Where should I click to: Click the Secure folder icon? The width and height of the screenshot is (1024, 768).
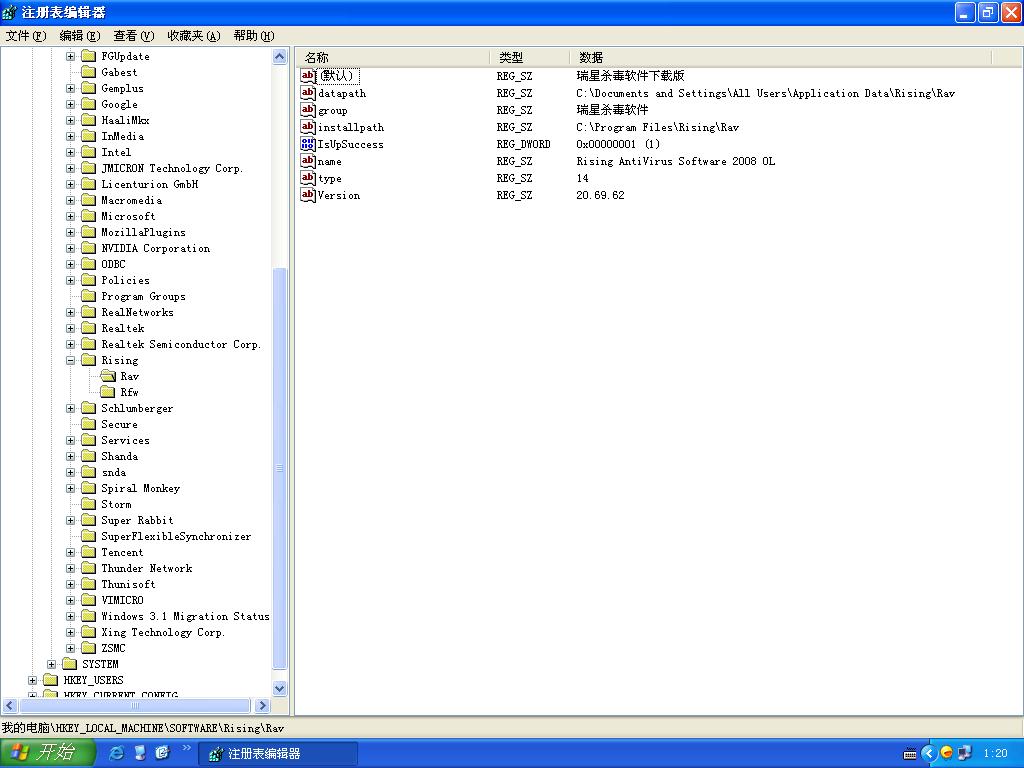(x=89, y=424)
